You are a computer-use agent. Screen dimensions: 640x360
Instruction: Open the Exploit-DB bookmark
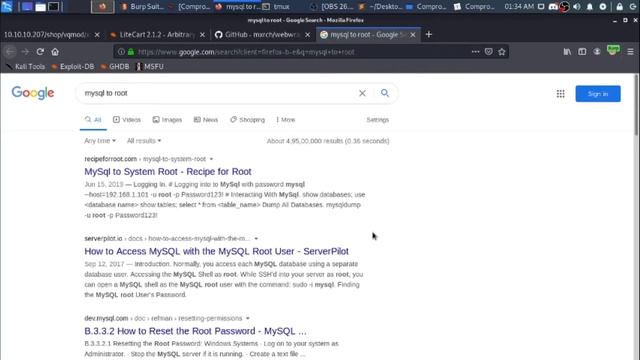pyautogui.click(x=73, y=67)
